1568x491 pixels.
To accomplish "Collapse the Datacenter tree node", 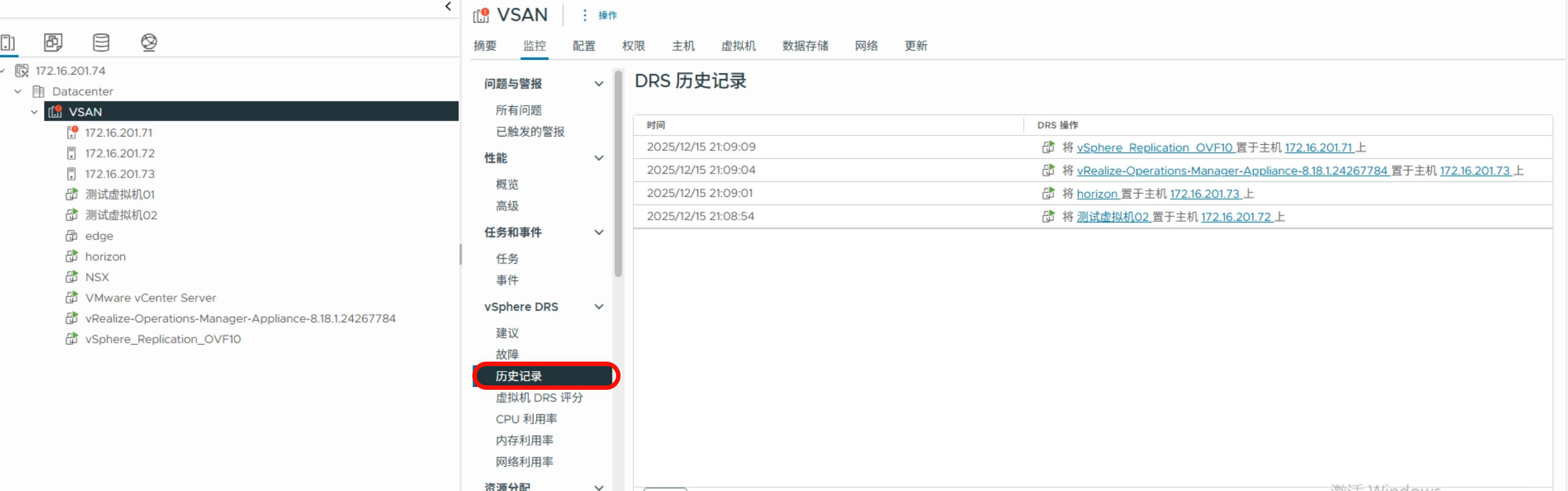I will click(18, 91).
